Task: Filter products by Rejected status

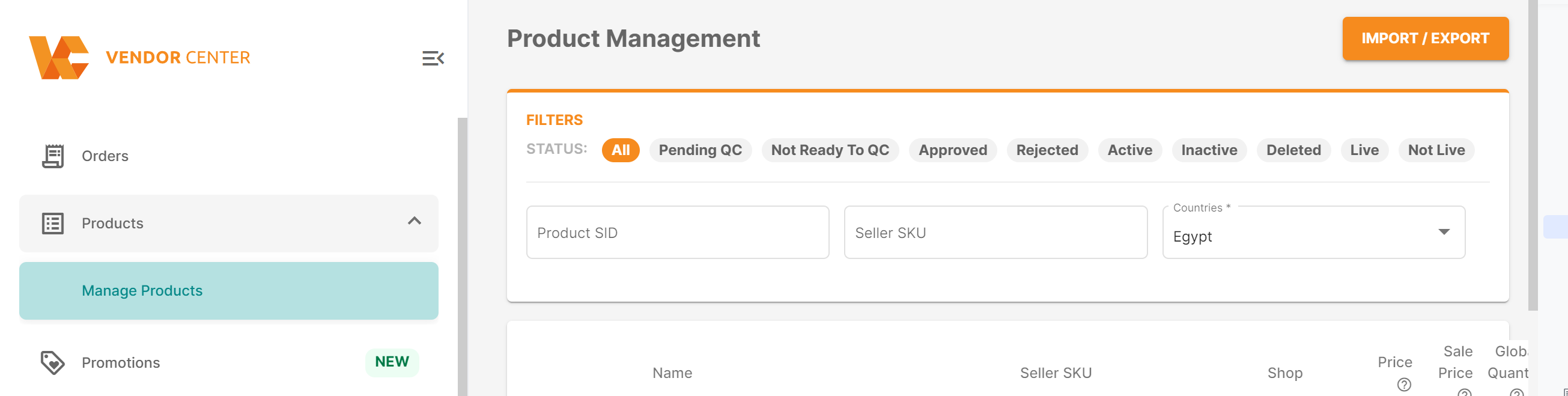Action: (1047, 150)
